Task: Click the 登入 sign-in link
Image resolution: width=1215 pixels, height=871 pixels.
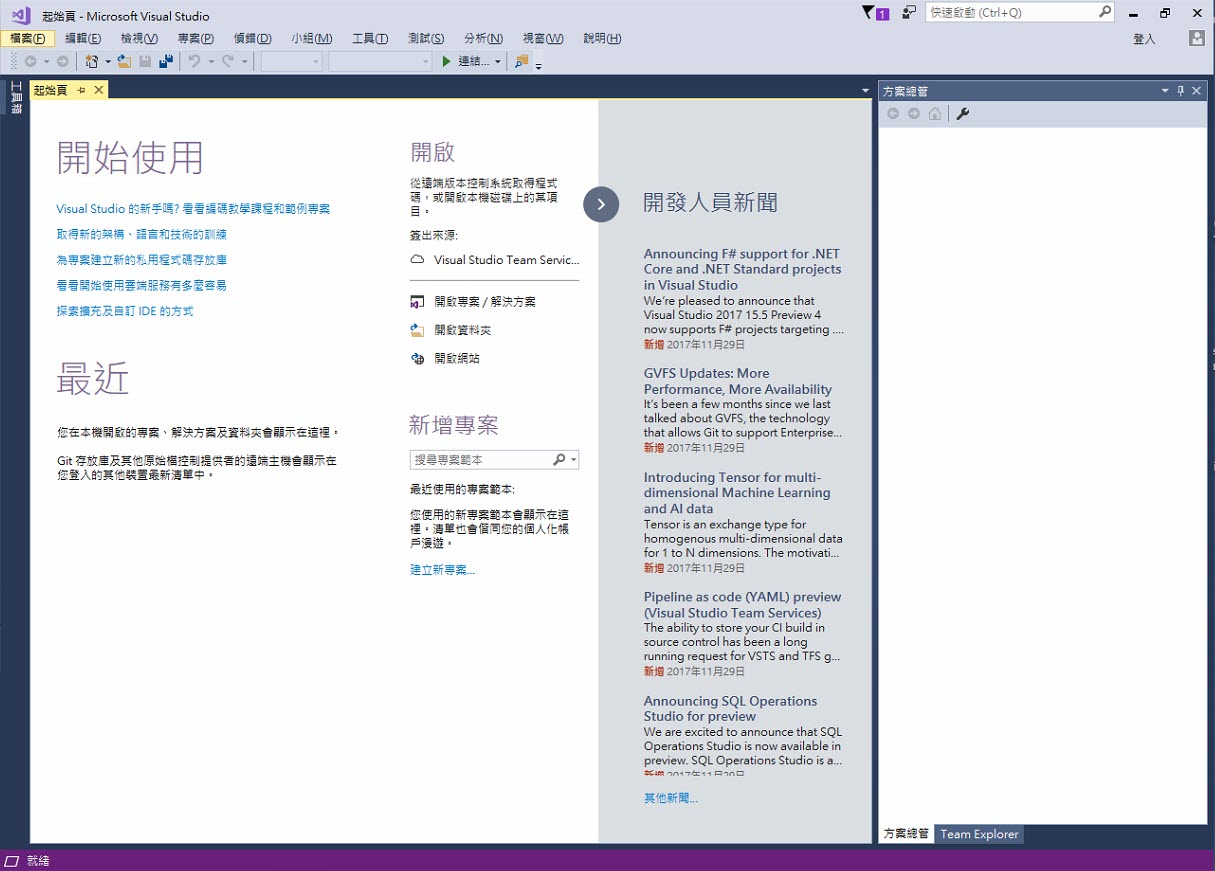Action: point(1144,39)
